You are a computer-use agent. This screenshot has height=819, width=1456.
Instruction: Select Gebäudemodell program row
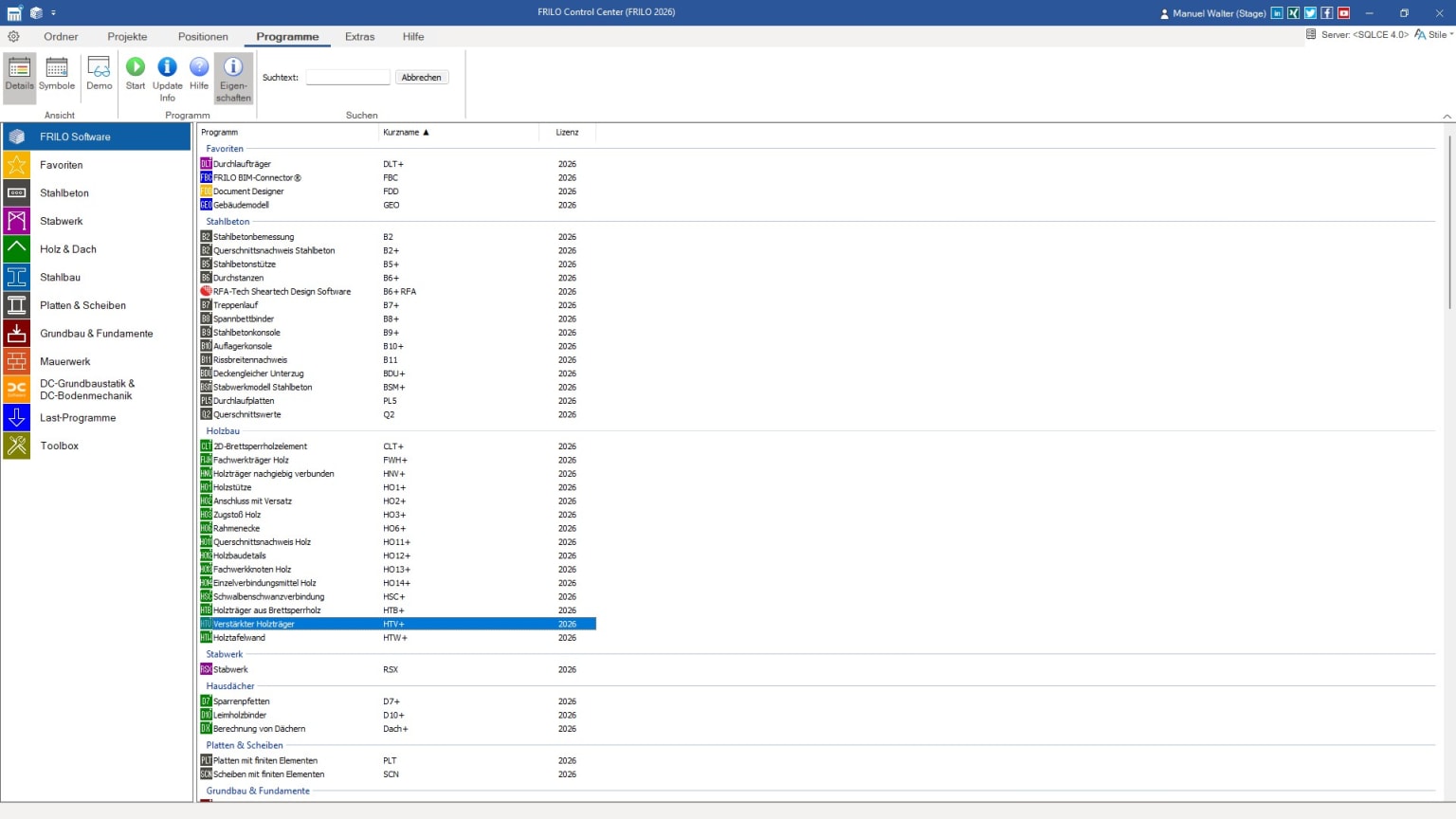click(x=397, y=205)
